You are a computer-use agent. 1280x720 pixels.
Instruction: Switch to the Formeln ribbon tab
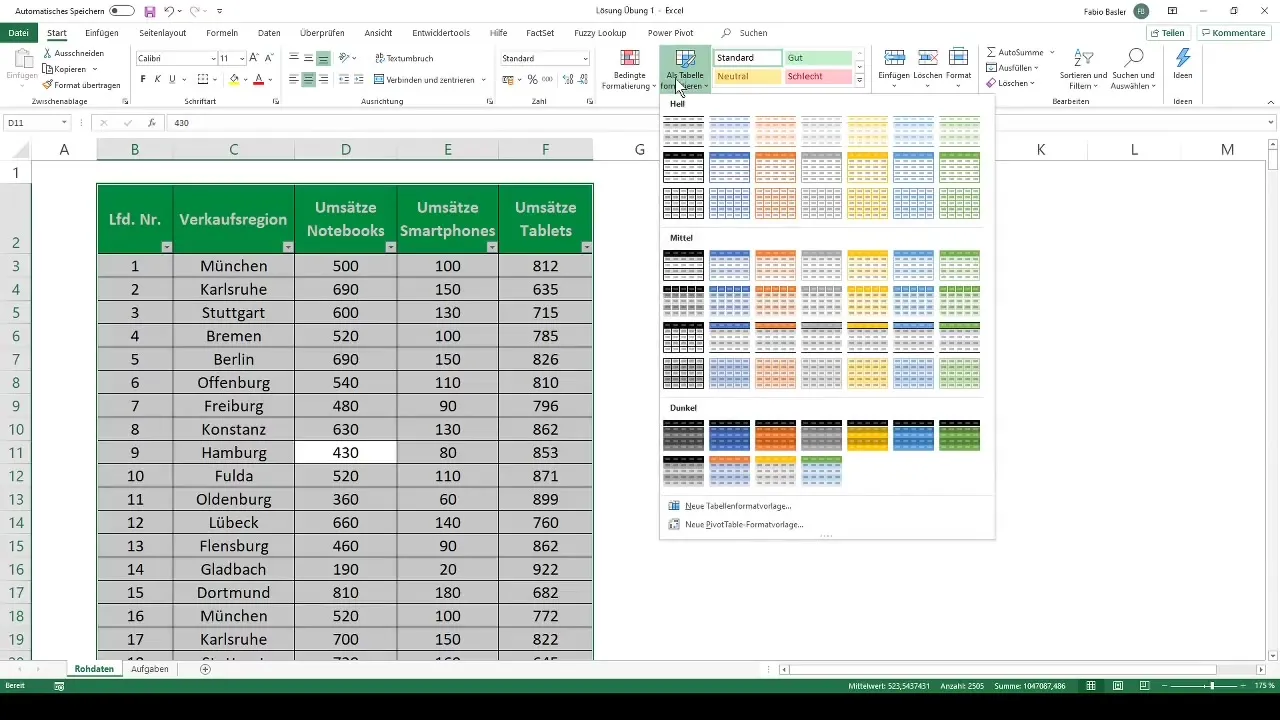click(x=222, y=33)
